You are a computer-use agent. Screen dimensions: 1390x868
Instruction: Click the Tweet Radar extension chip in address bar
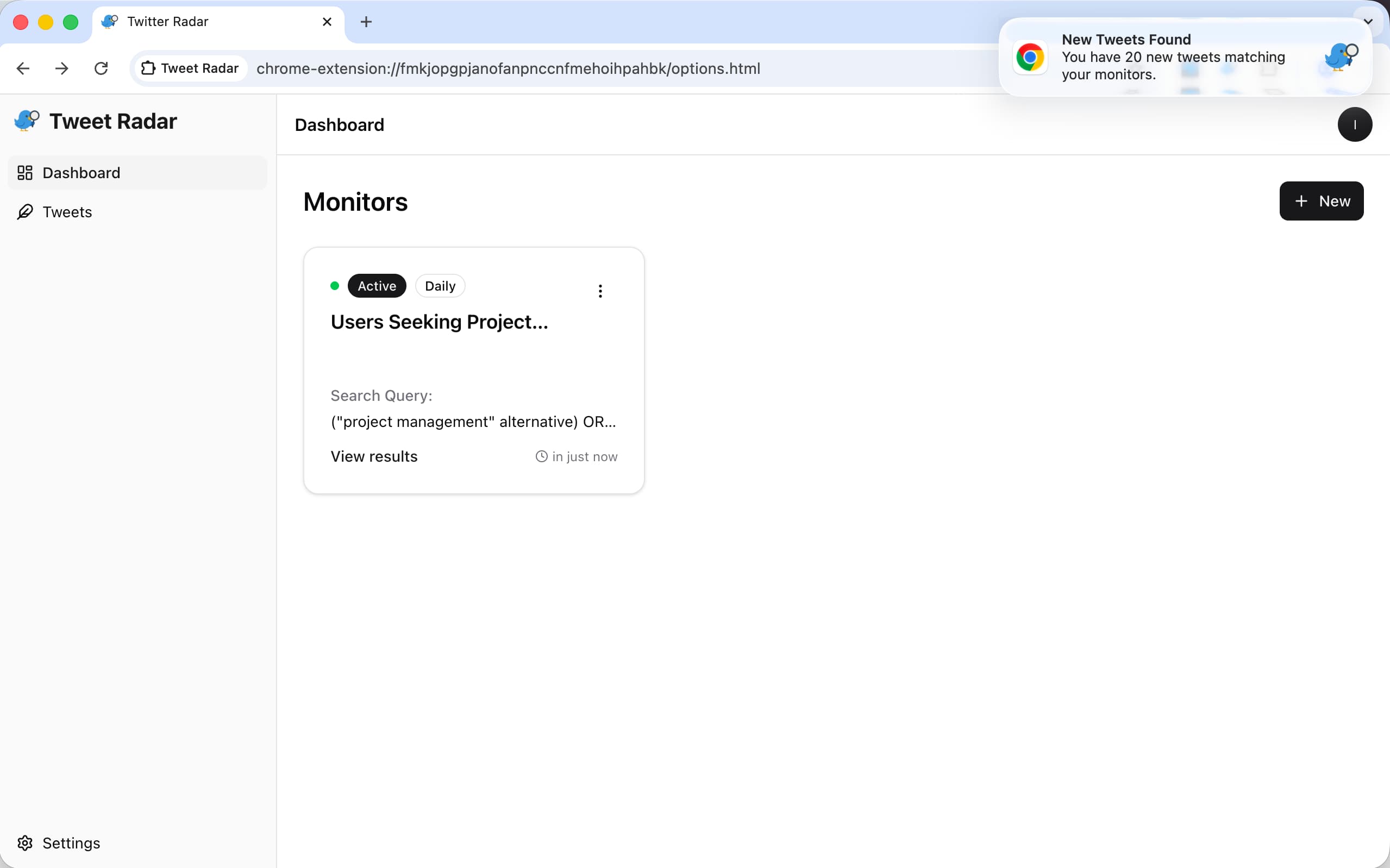pos(190,68)
